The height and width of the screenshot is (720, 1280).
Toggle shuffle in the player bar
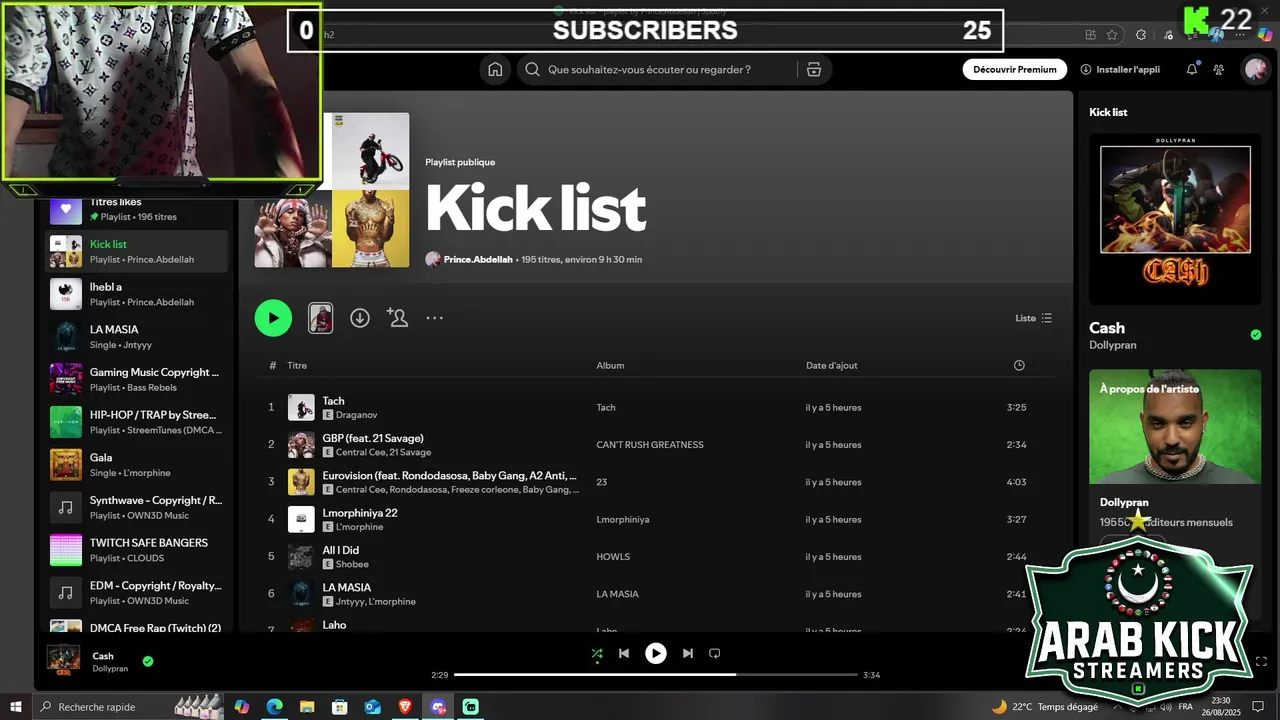point(597,654)
